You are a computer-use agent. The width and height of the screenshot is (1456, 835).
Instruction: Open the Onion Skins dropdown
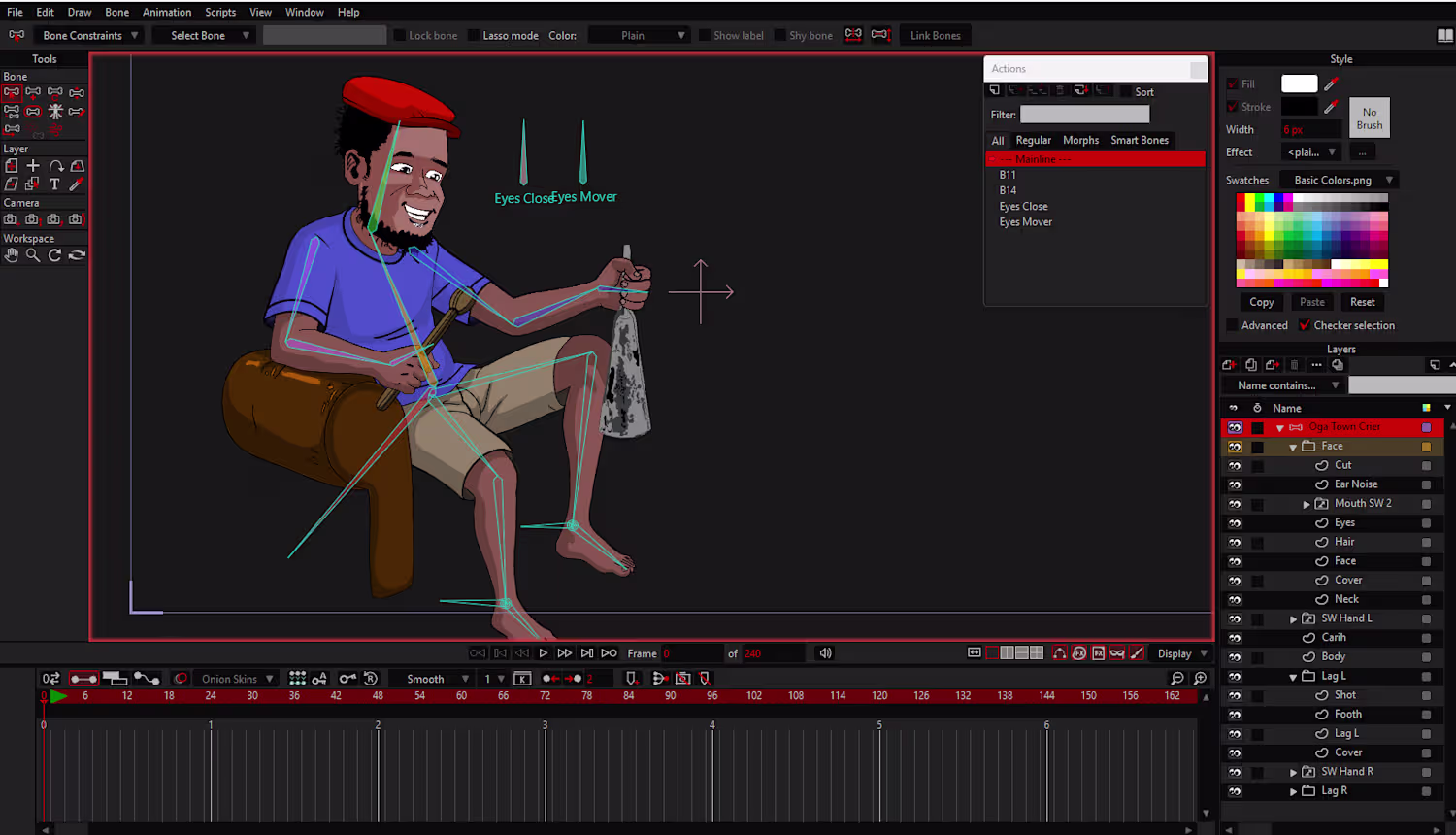point(237,679)
